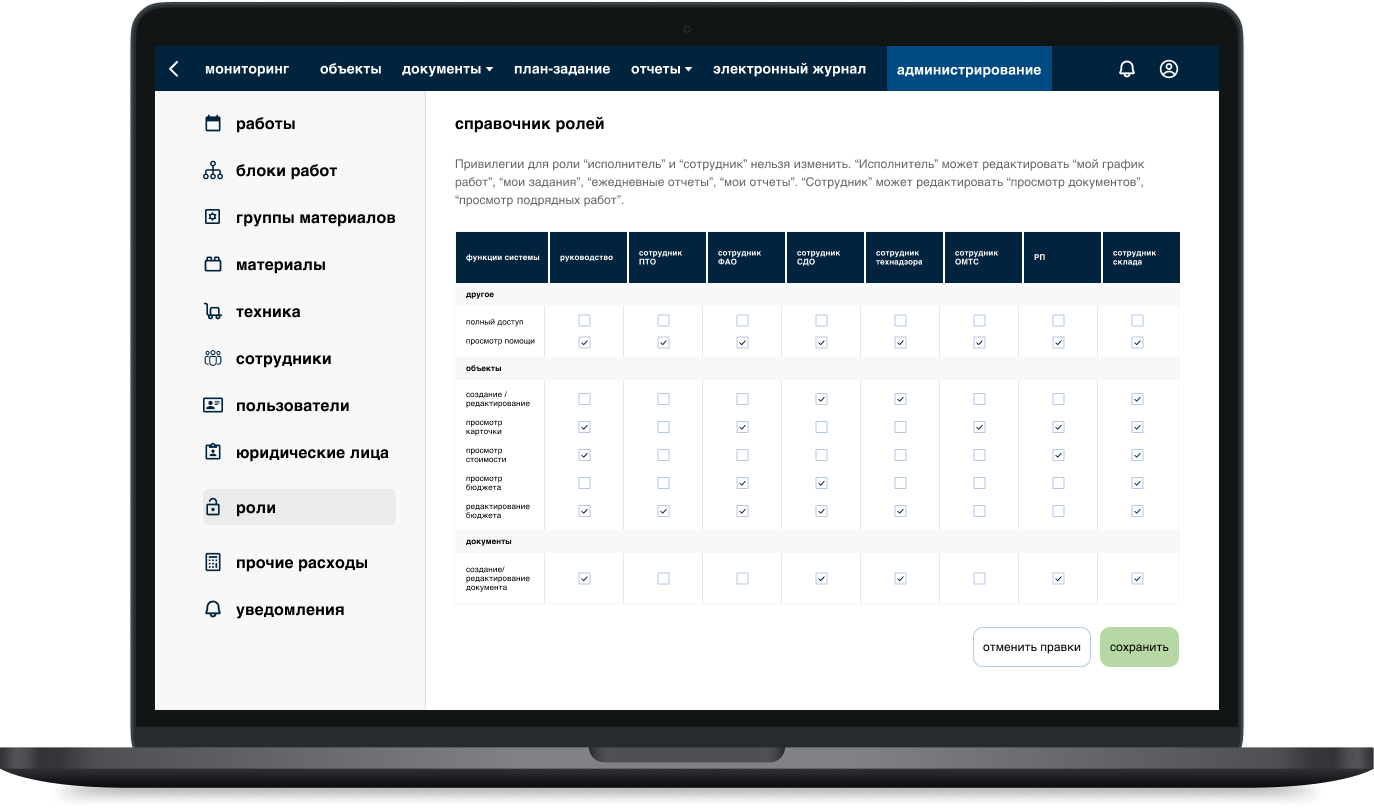Expand the отчеты dropdown in navigation
This screenshot has height=809, width=1374.
pyautogui.click(x=661, y=69)
